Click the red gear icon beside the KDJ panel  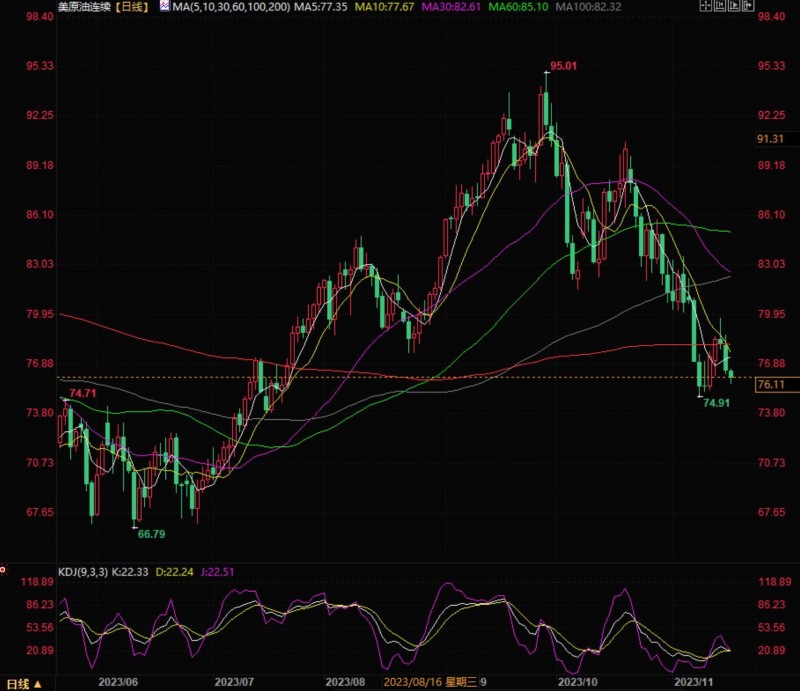pos(3,570)
